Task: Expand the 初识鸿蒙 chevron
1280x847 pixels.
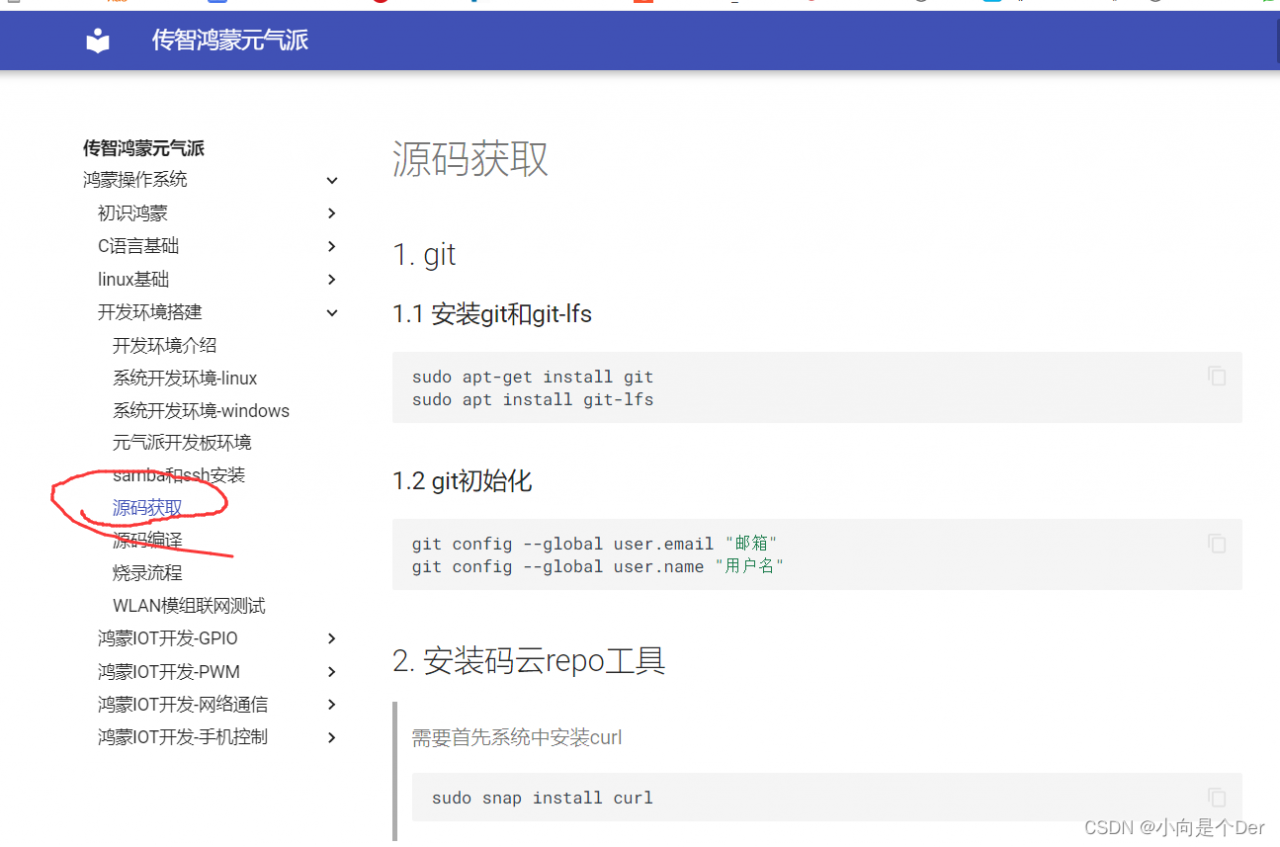Action: [x=332, y=213]
